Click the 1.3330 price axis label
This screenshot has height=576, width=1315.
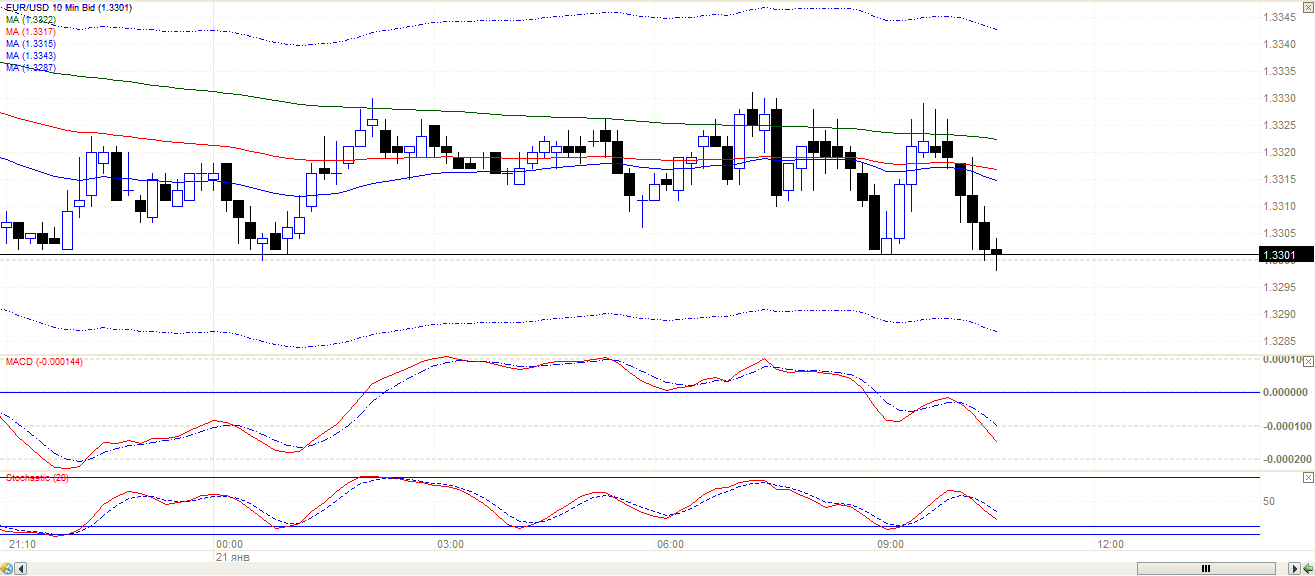tap(1281, 99)
